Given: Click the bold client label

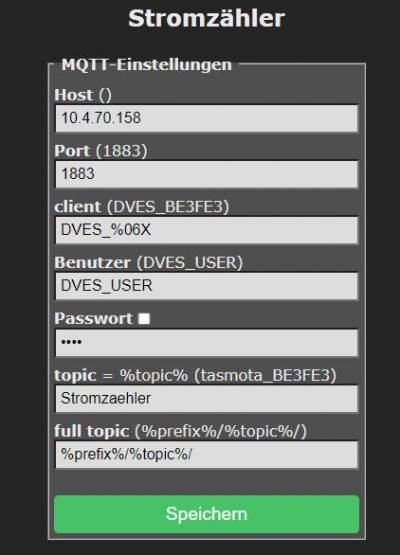Looking at the screenshot, I should point(78,207).
